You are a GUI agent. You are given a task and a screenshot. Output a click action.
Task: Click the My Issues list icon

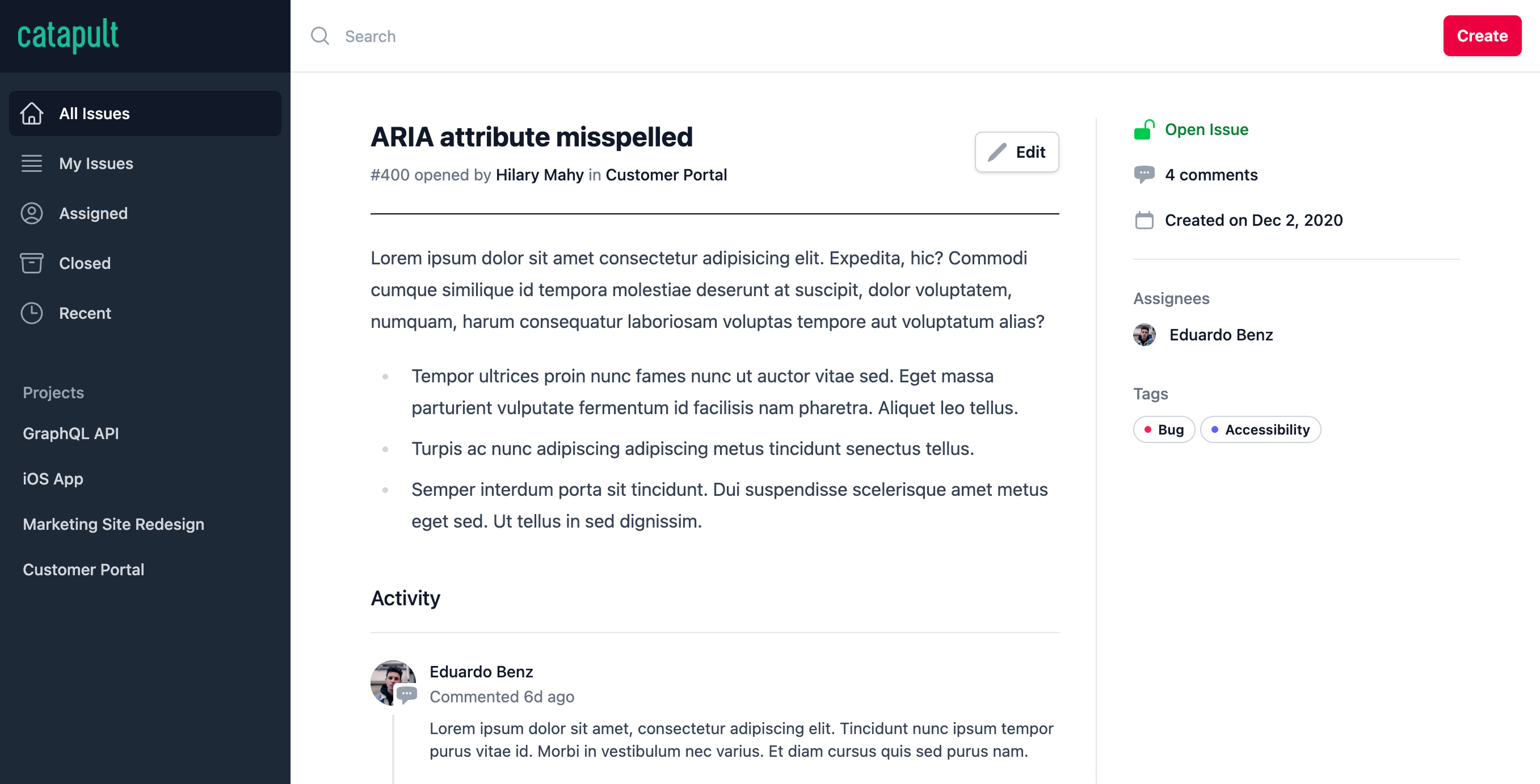(32, 163)
